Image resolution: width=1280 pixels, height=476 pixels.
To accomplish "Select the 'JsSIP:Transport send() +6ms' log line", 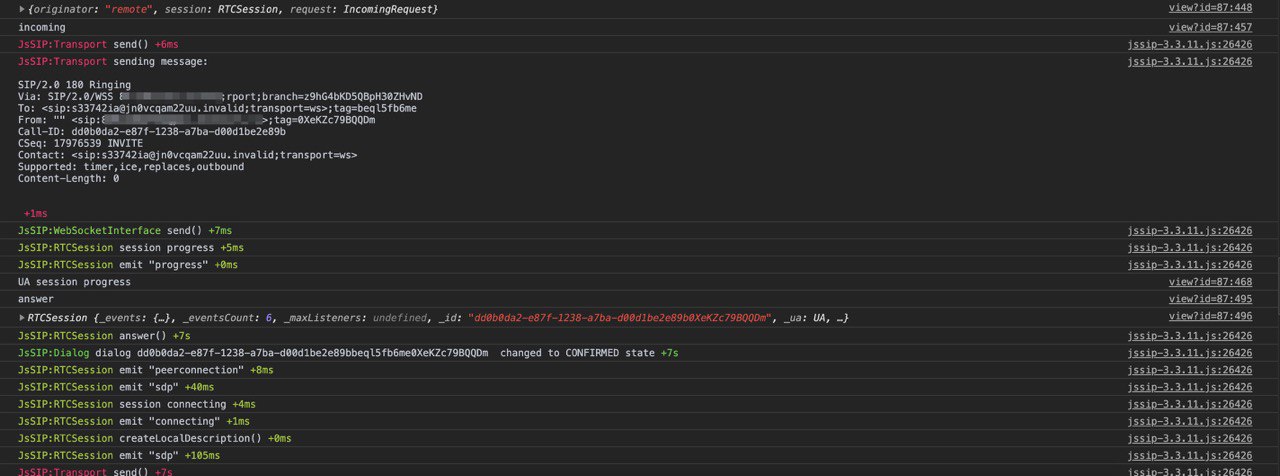I will [98, 44].
